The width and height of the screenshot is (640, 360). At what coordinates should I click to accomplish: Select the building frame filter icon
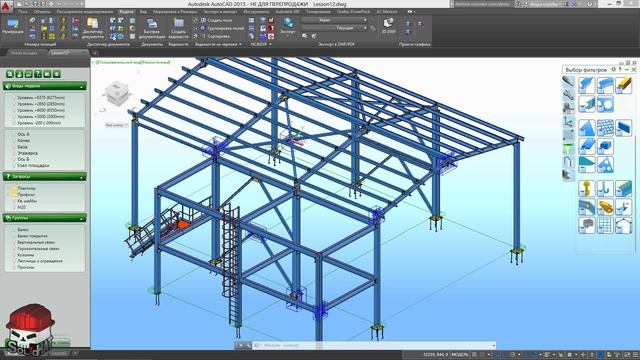[623, 225]
